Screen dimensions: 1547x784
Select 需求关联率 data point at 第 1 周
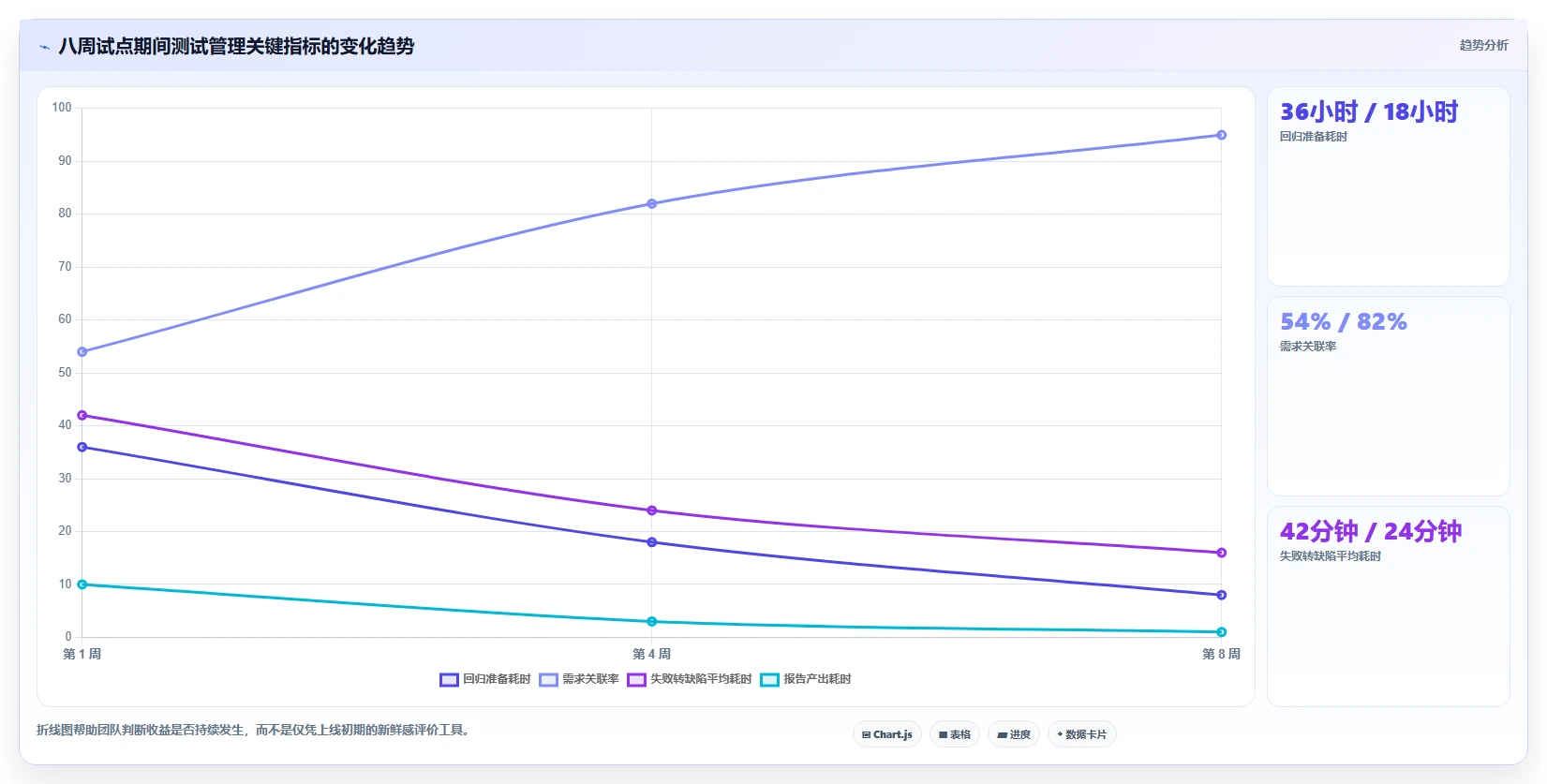coord(82,352)
